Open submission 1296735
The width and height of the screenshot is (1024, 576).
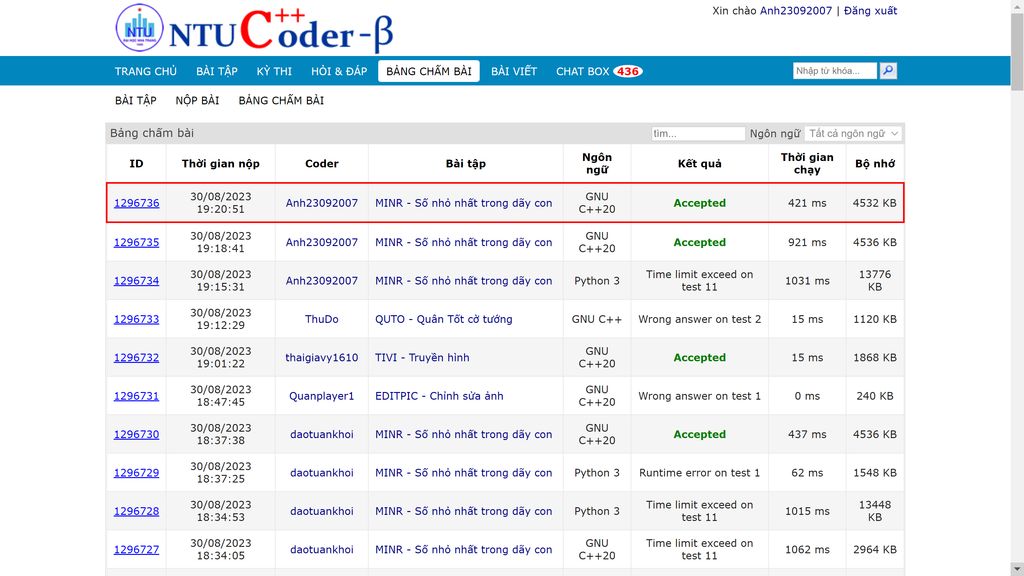click(x=136, y=242)
